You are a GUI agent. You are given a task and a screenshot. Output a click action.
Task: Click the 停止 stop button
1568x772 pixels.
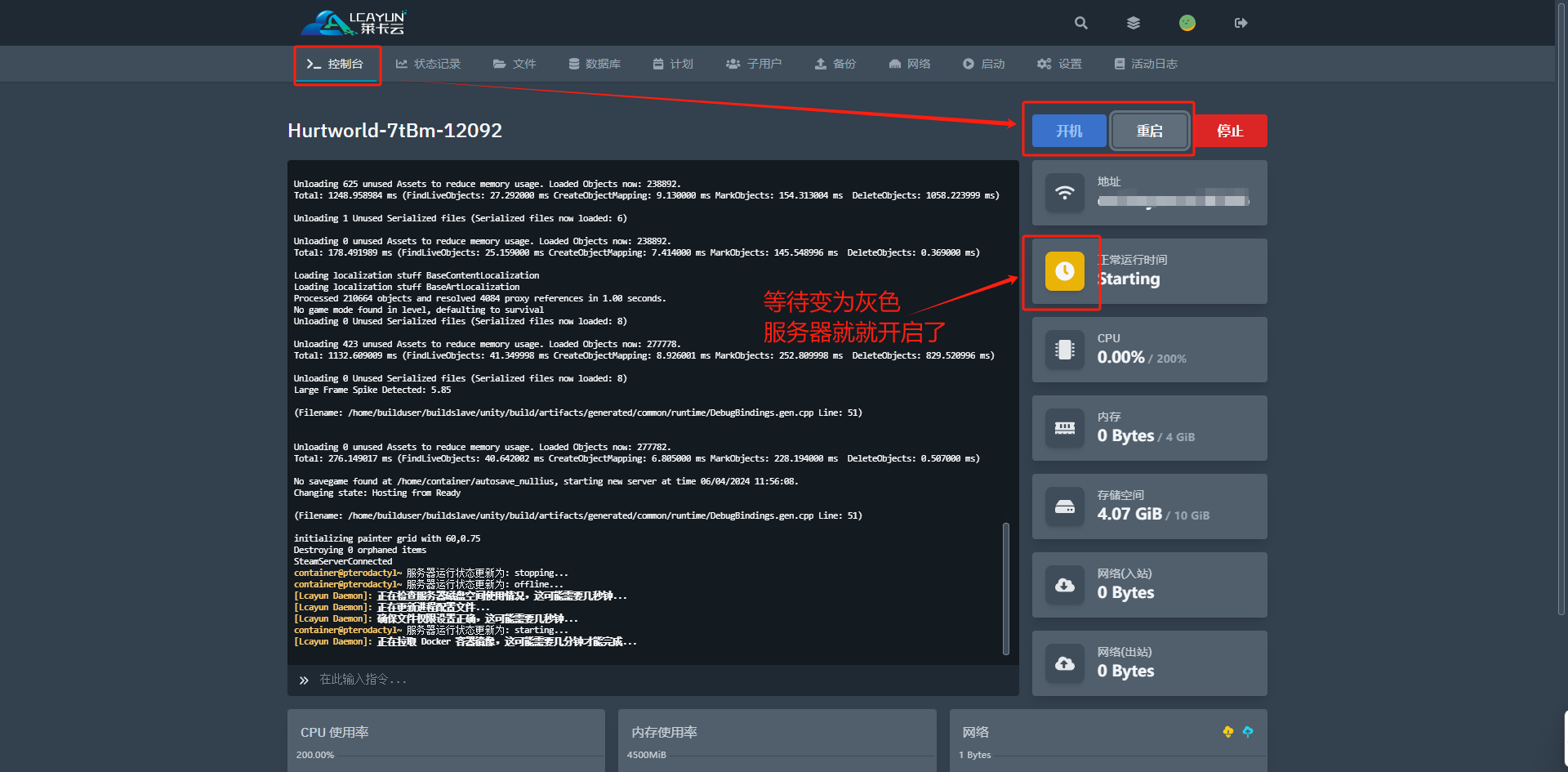(x=1230, y=131)
